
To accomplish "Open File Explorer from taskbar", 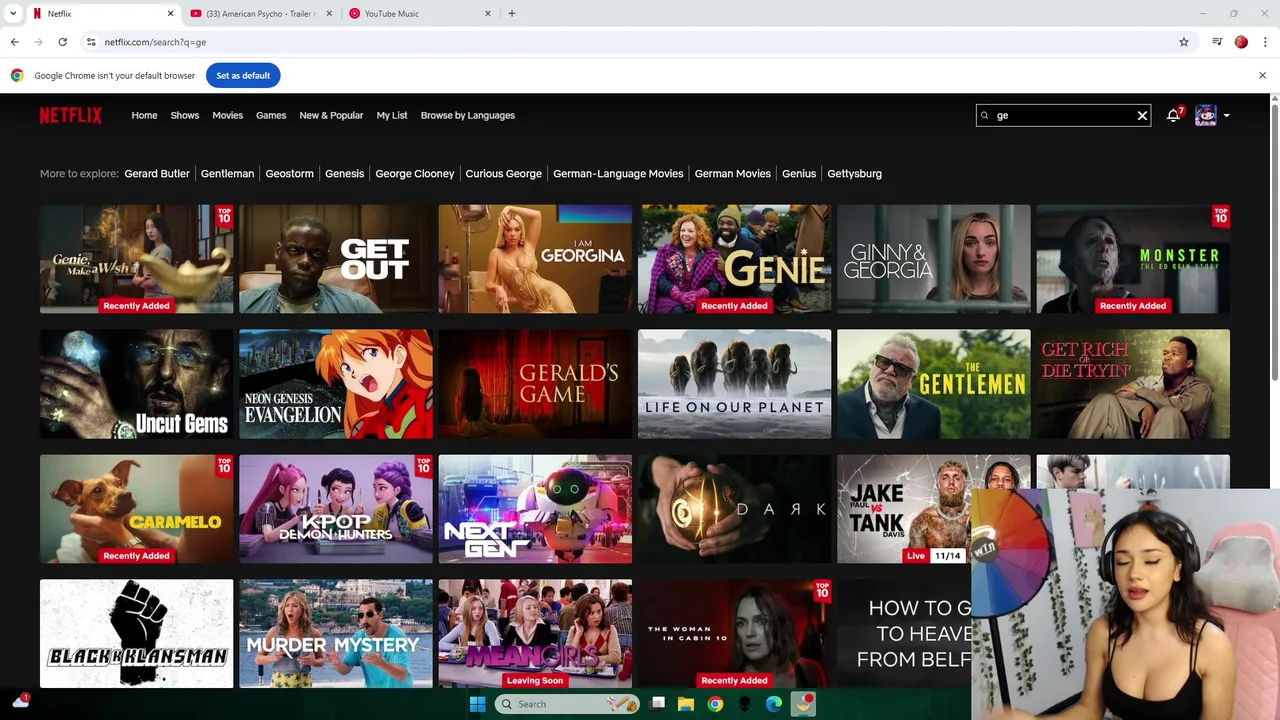I will 686,704.
